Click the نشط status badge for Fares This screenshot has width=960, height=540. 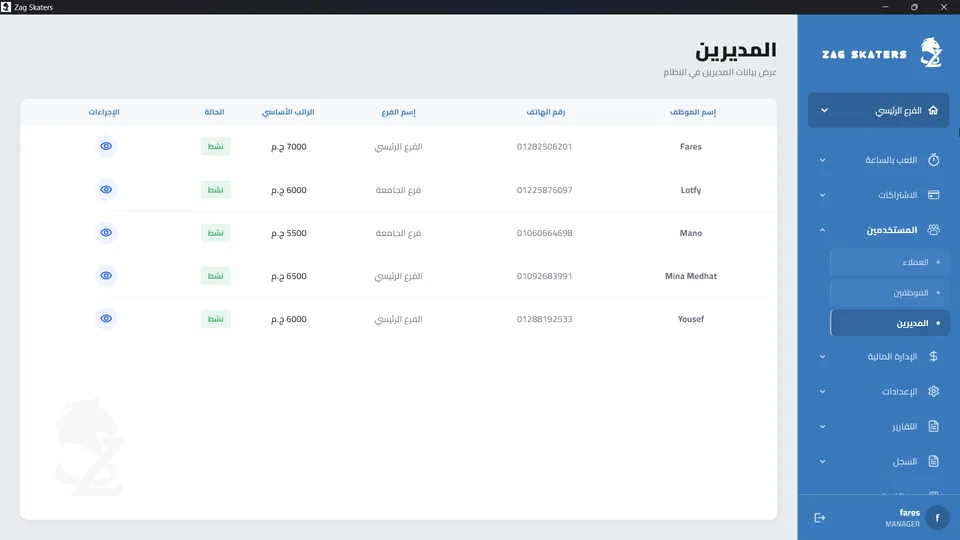point(216,146)
